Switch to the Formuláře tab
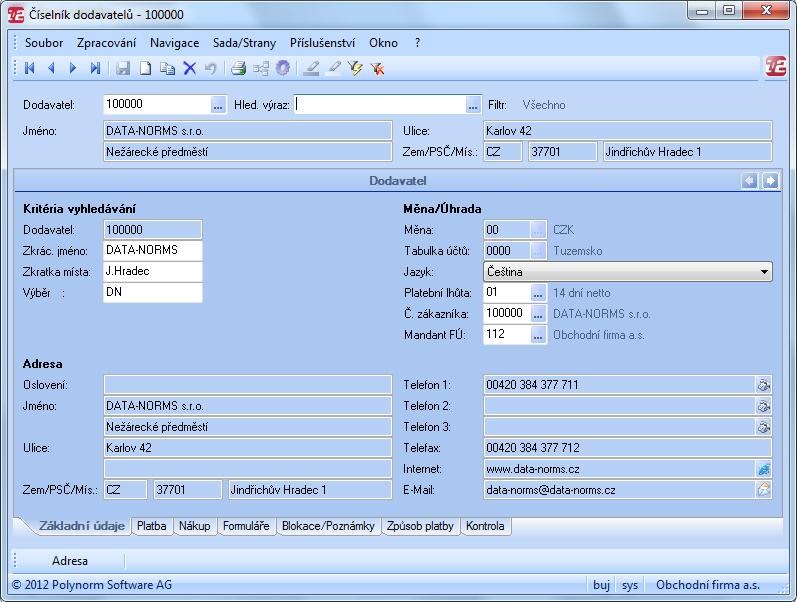 246,526
